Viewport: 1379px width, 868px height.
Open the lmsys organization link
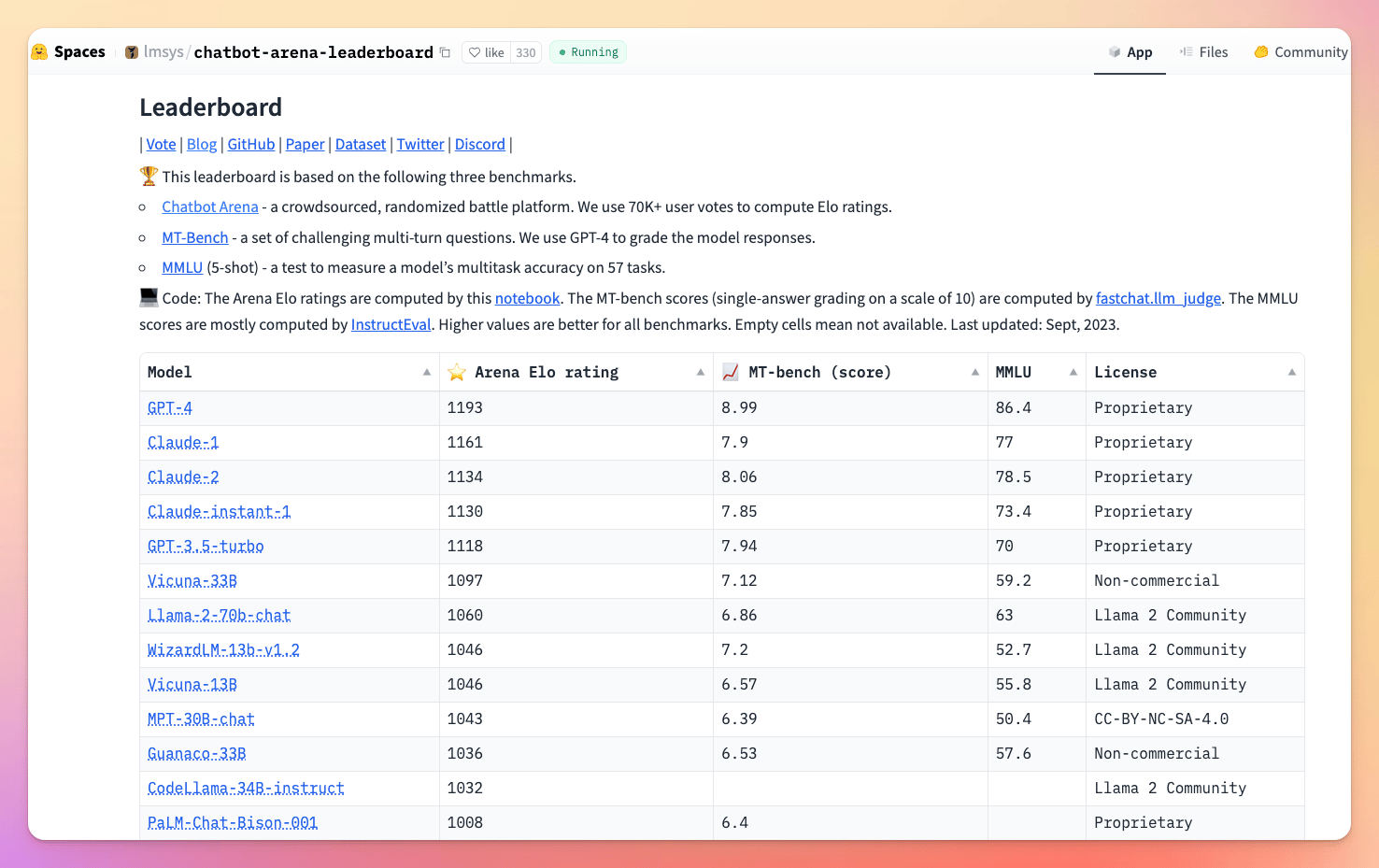click(163, 52)
